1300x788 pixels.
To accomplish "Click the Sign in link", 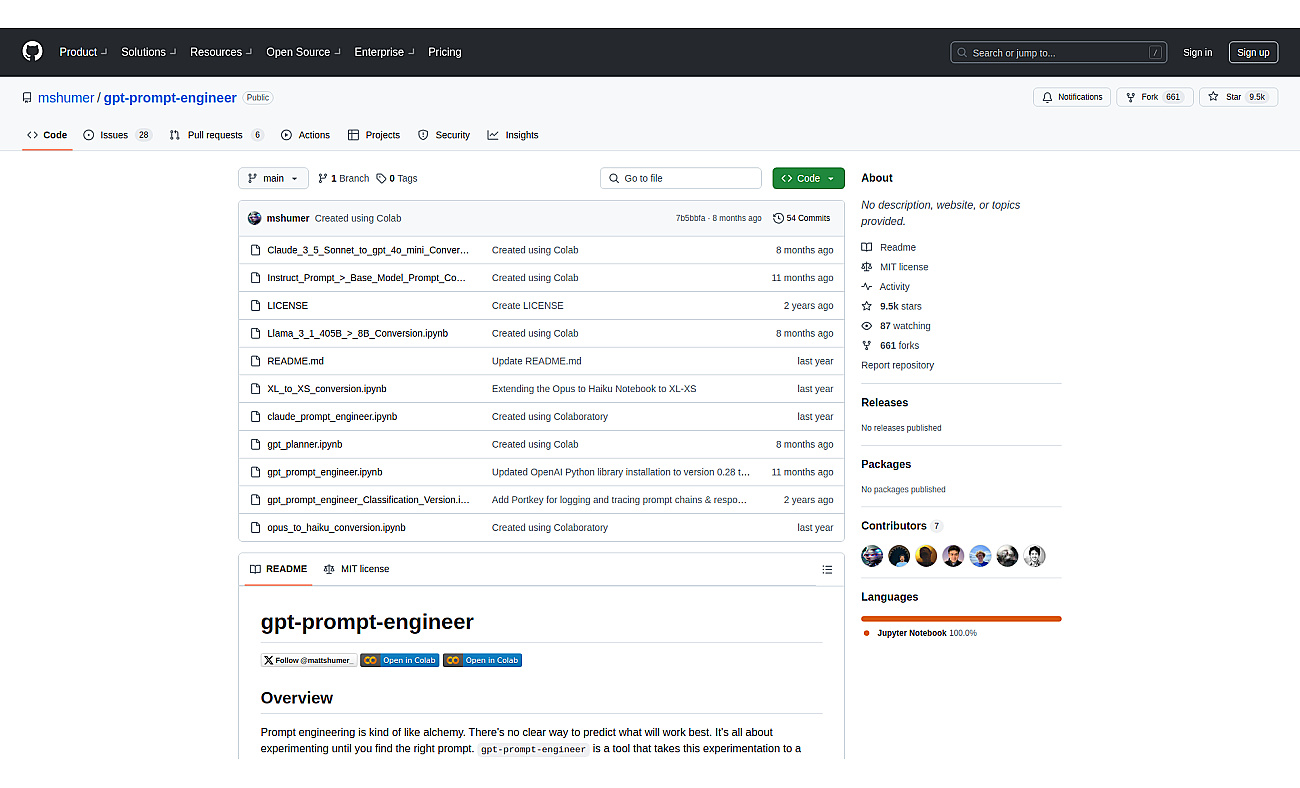I will point(1197,52).
